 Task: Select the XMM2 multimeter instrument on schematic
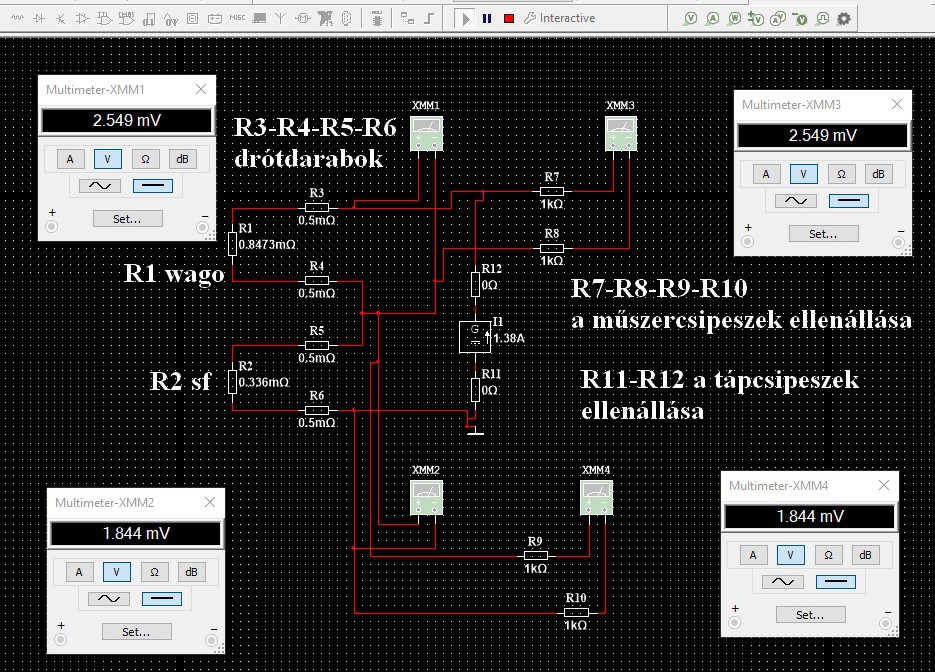pyautogui.click(x=426, y=498)
